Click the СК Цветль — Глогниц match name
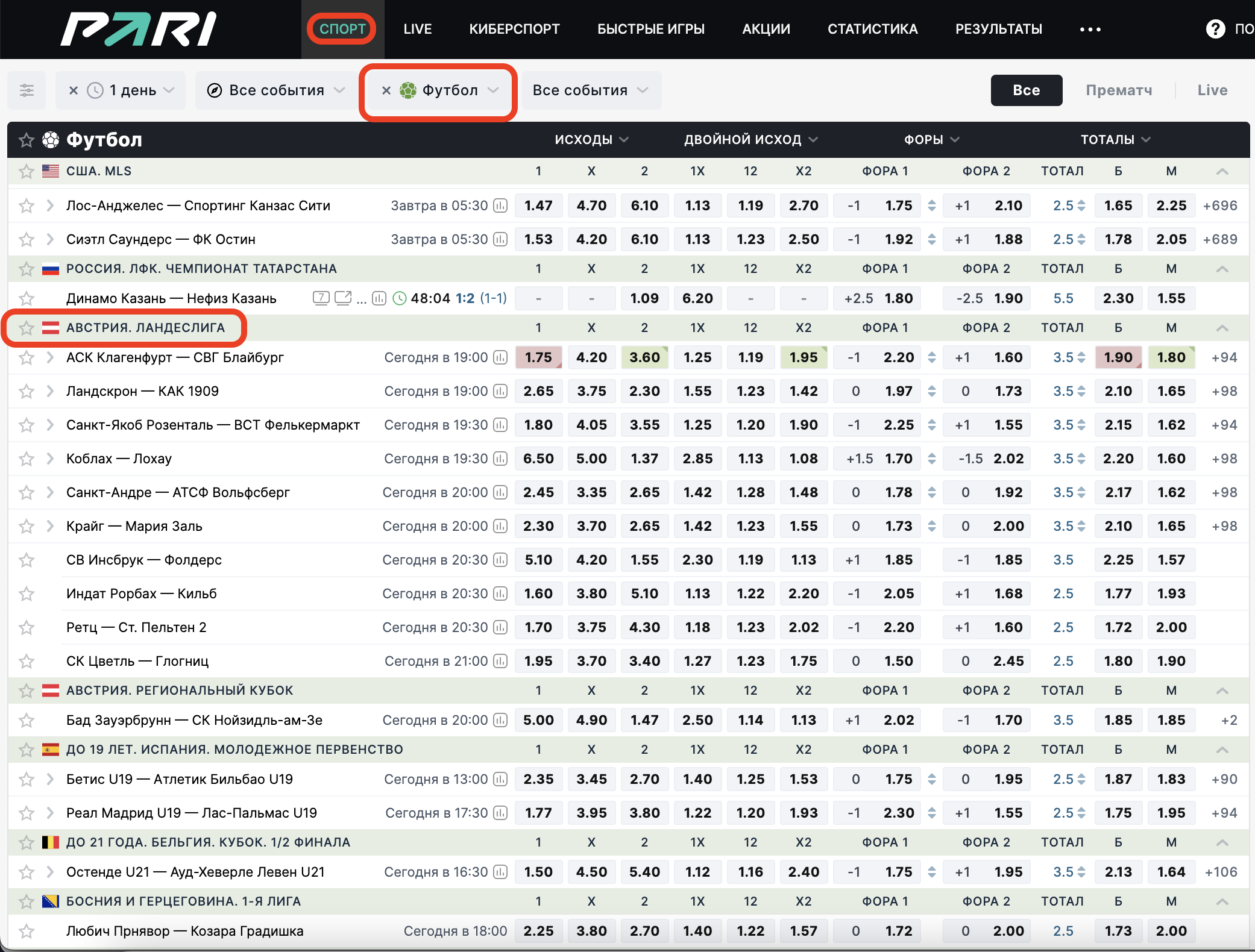Screen dimensions: 1255x952 (x=137, y=661)
